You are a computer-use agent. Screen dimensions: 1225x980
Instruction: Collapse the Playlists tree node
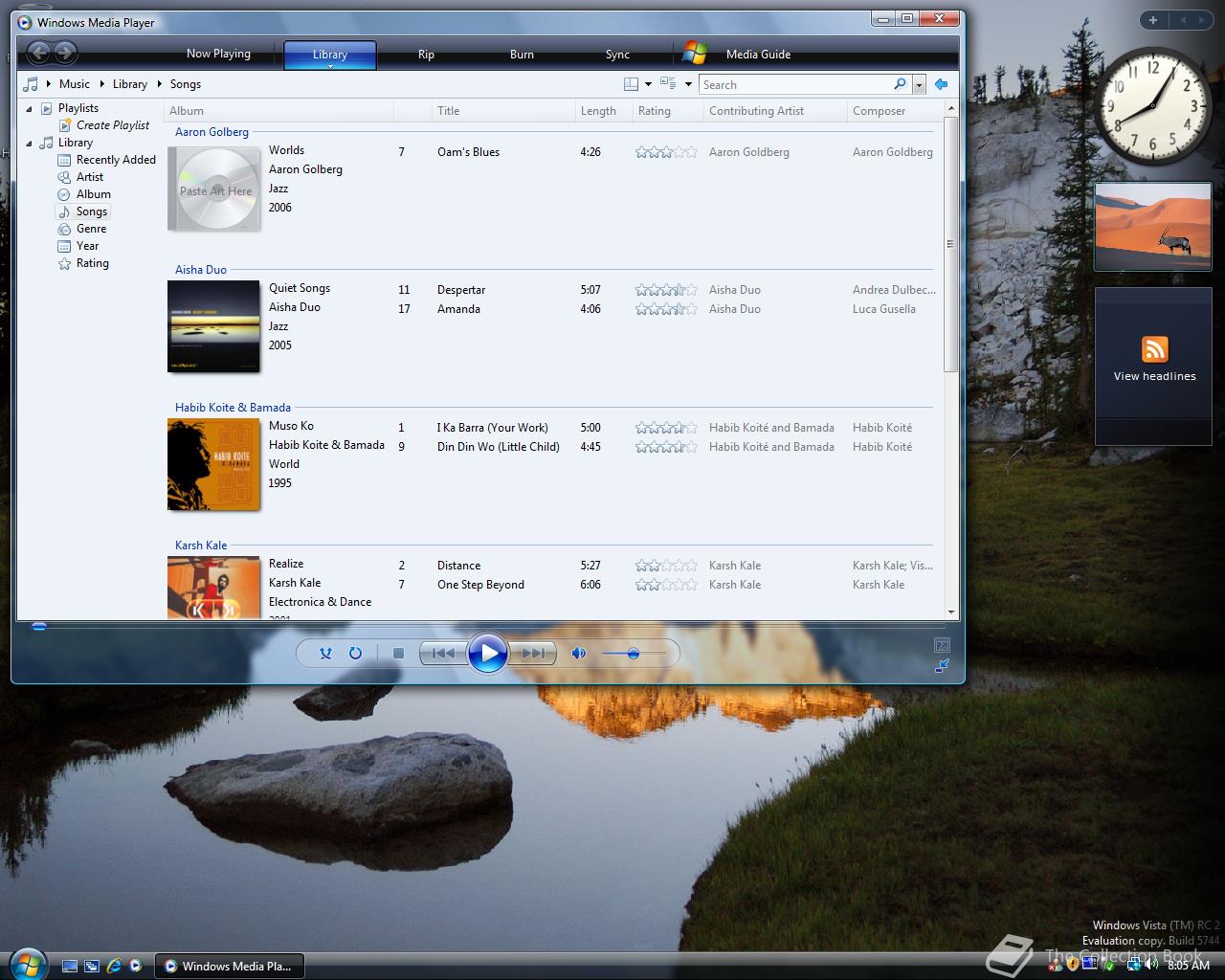[29, 108]
